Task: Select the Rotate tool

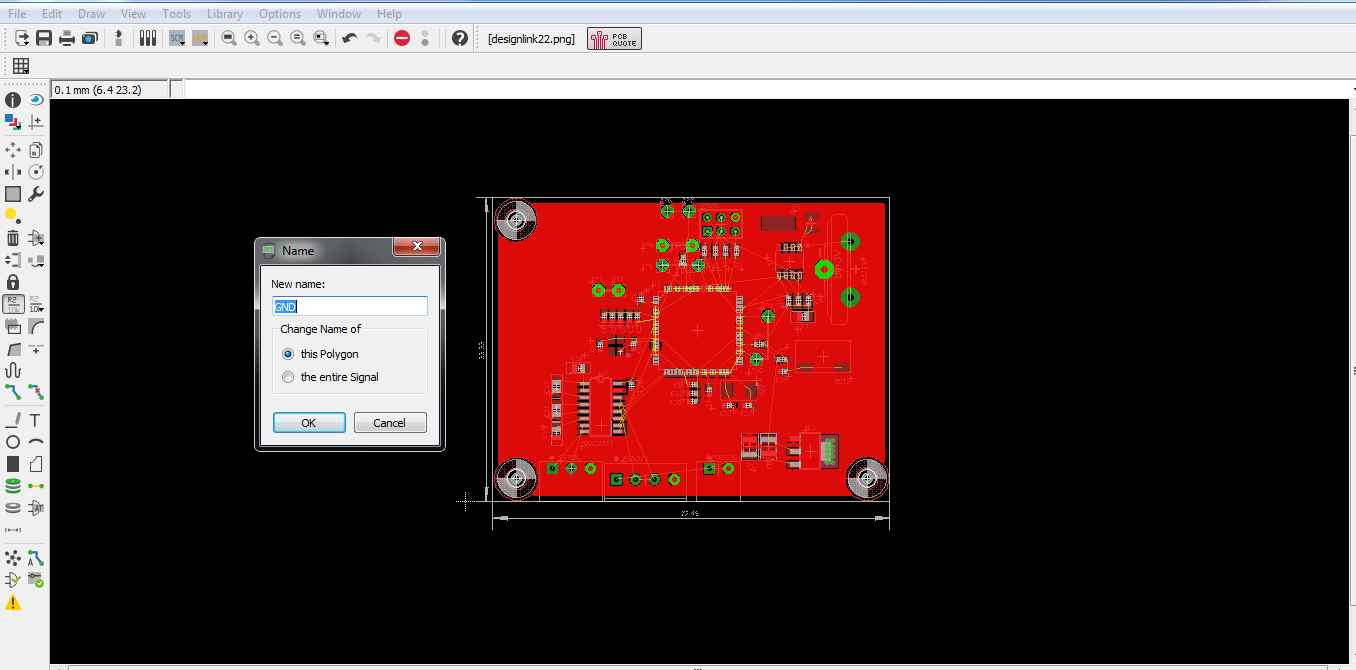Action: 36,172
